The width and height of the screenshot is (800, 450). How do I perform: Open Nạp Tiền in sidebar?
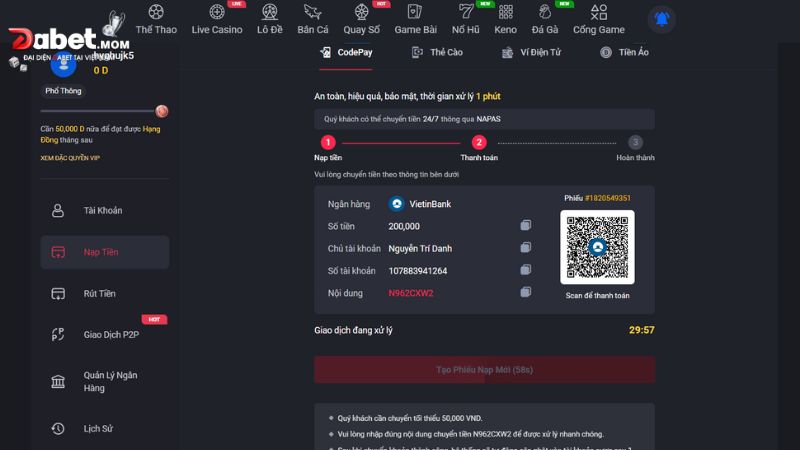[x=105, y=252]
